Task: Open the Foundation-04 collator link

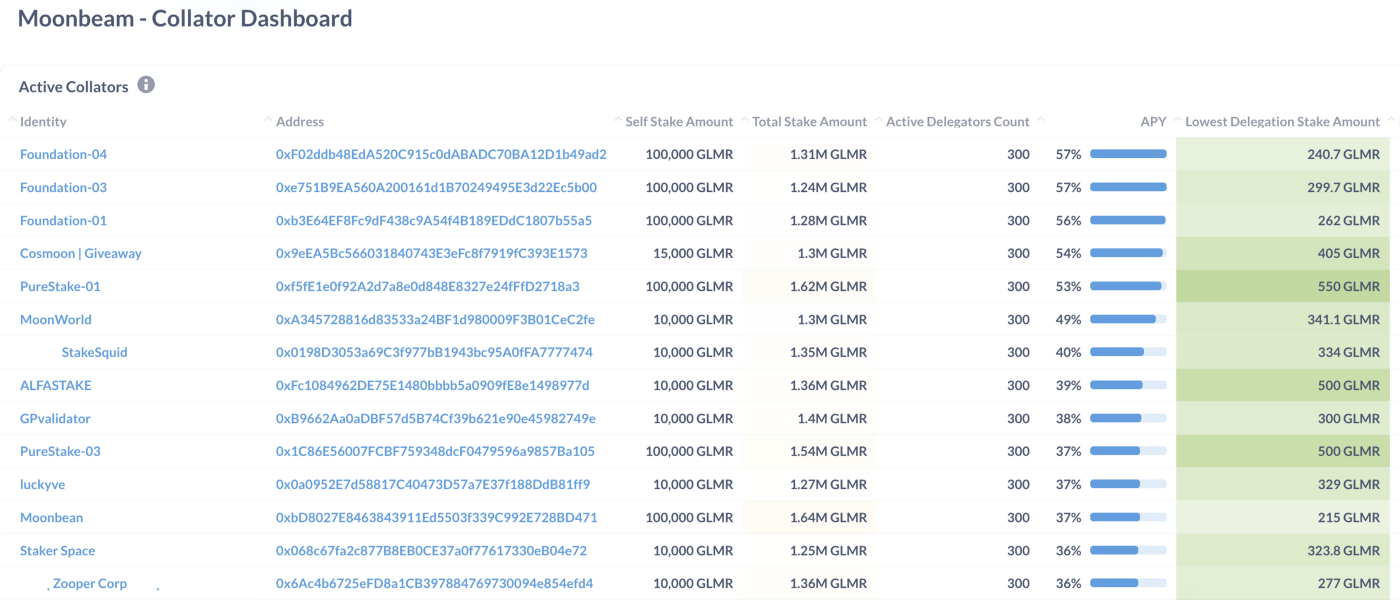Action: tap(63, 154)
